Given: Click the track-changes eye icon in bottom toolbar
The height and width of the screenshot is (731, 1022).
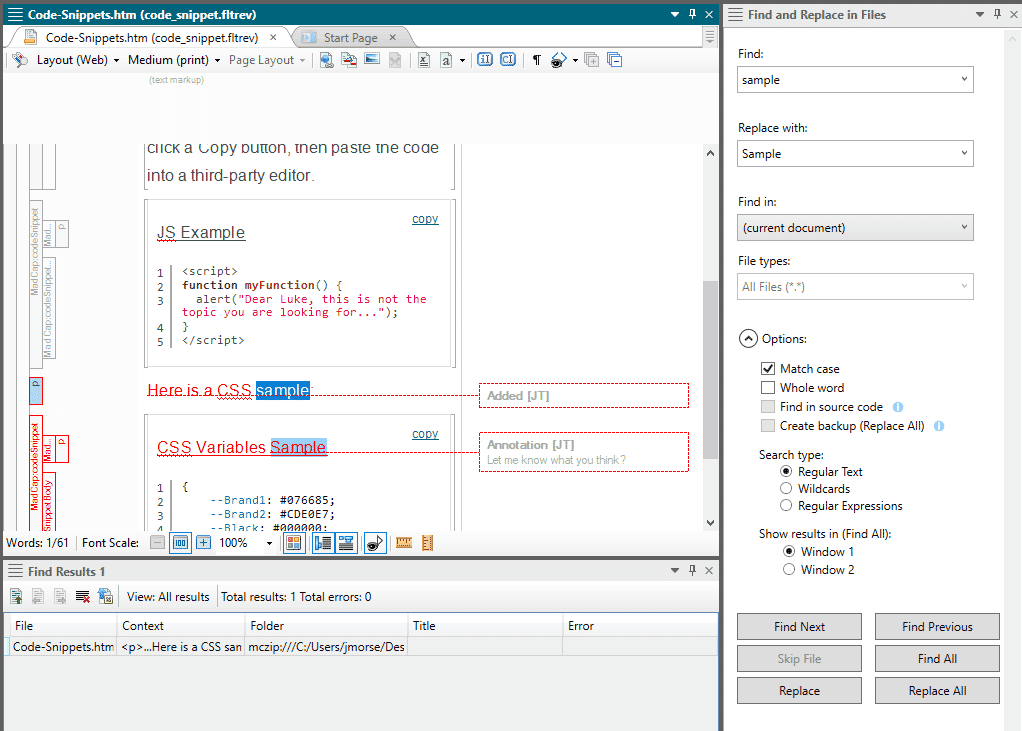Looking at the screenshot, I should (x=375, y=543).
